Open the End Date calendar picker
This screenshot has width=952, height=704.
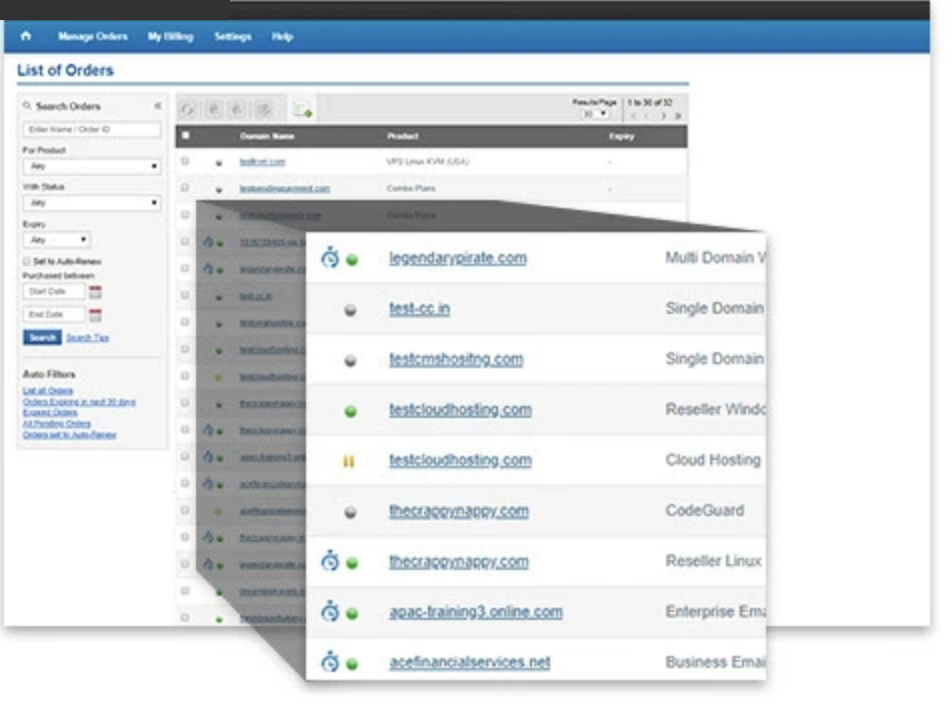click(x=95, y=314)
